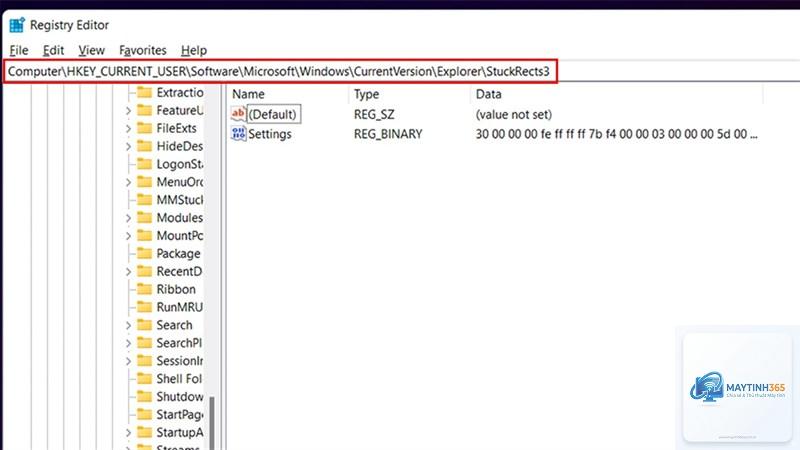Image resolution: width=800 pixels, height=450 pixels.
Task: Click the MountPc folder icon
Action: click(x=144, y=235)
